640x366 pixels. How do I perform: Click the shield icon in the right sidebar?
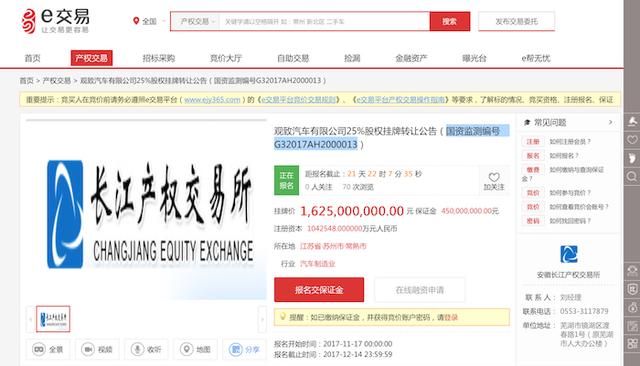(x=632, y=289)
